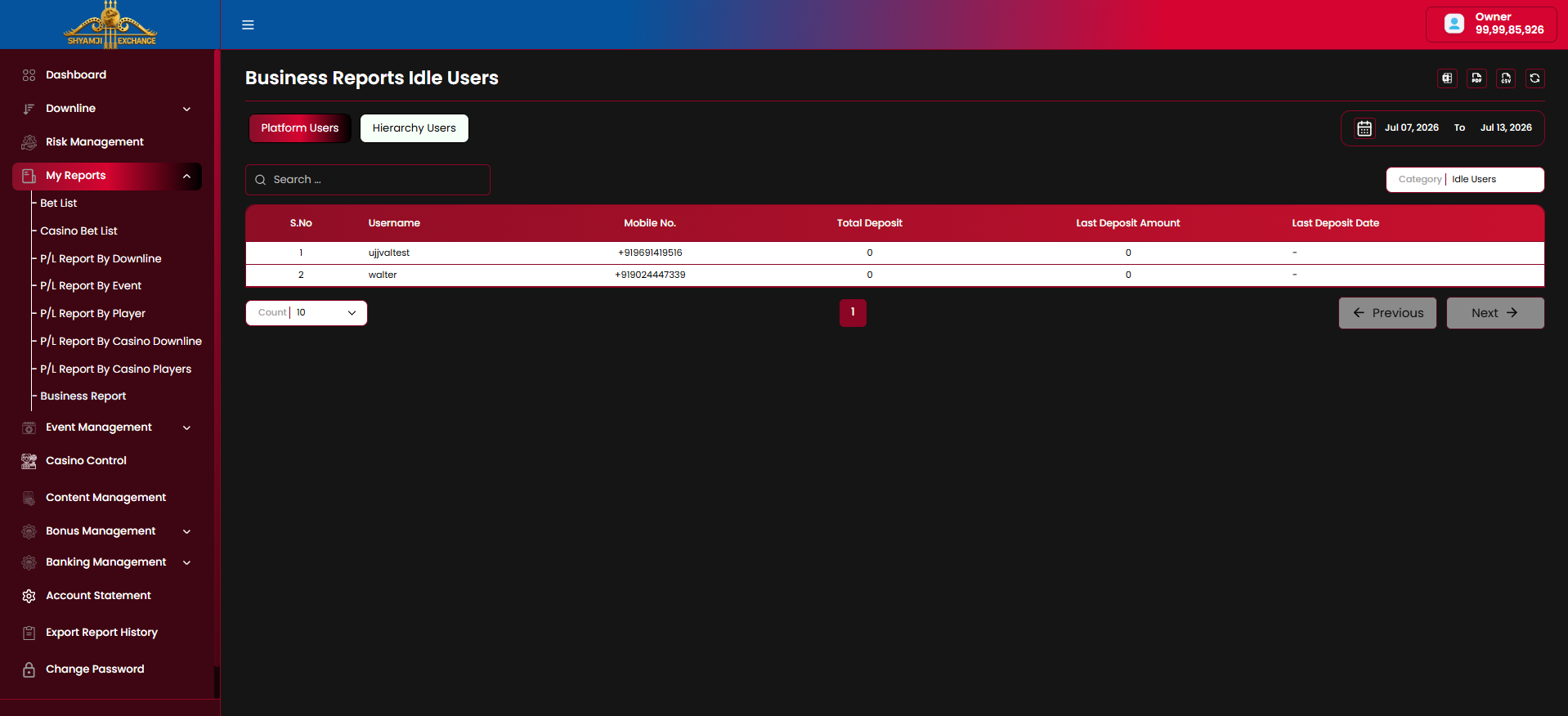Export report to Excel icon
Screen dimensions: 1568x716
coord(1447,78)
